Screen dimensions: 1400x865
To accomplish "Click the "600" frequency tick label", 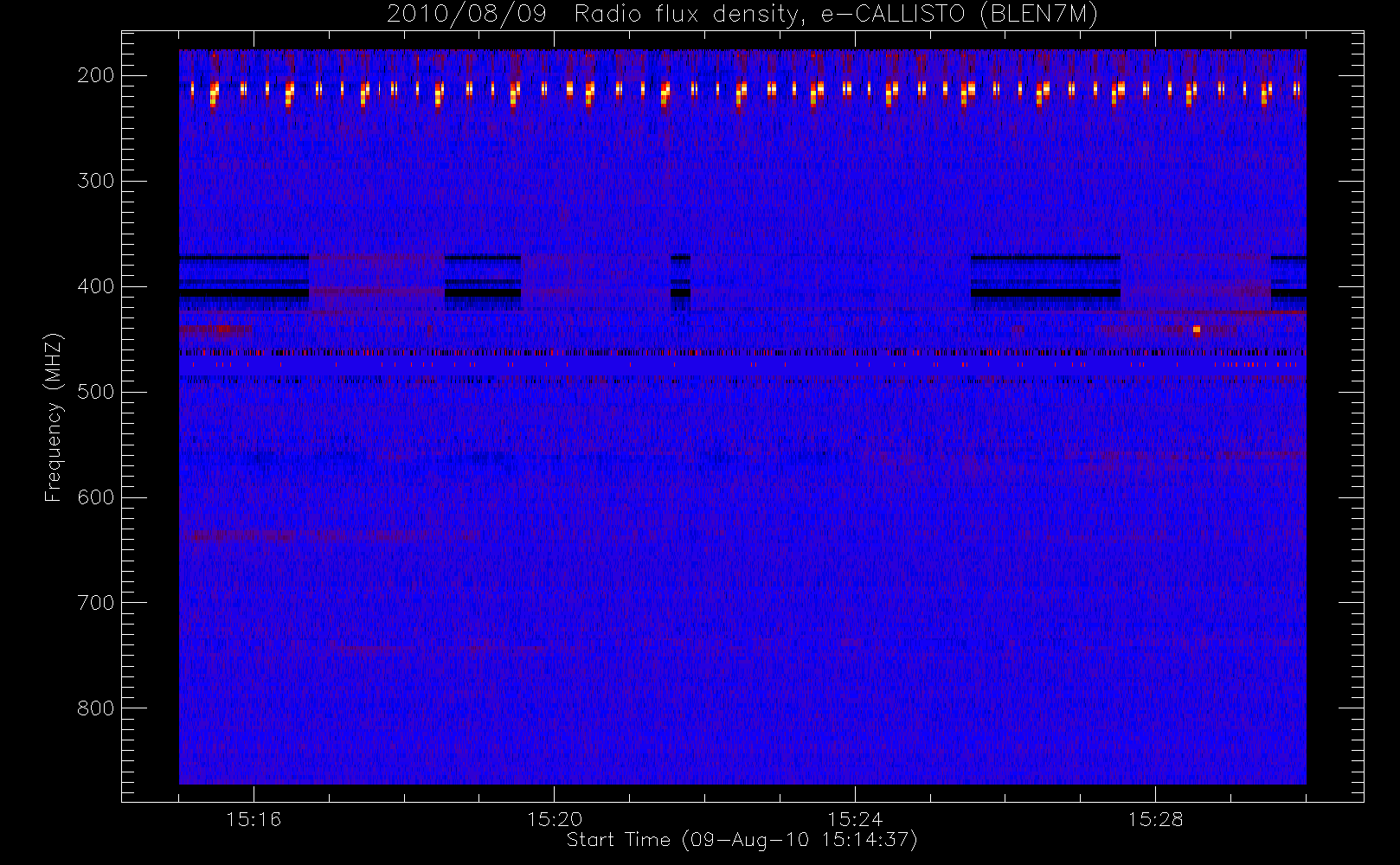I will (x=95, y=497).
